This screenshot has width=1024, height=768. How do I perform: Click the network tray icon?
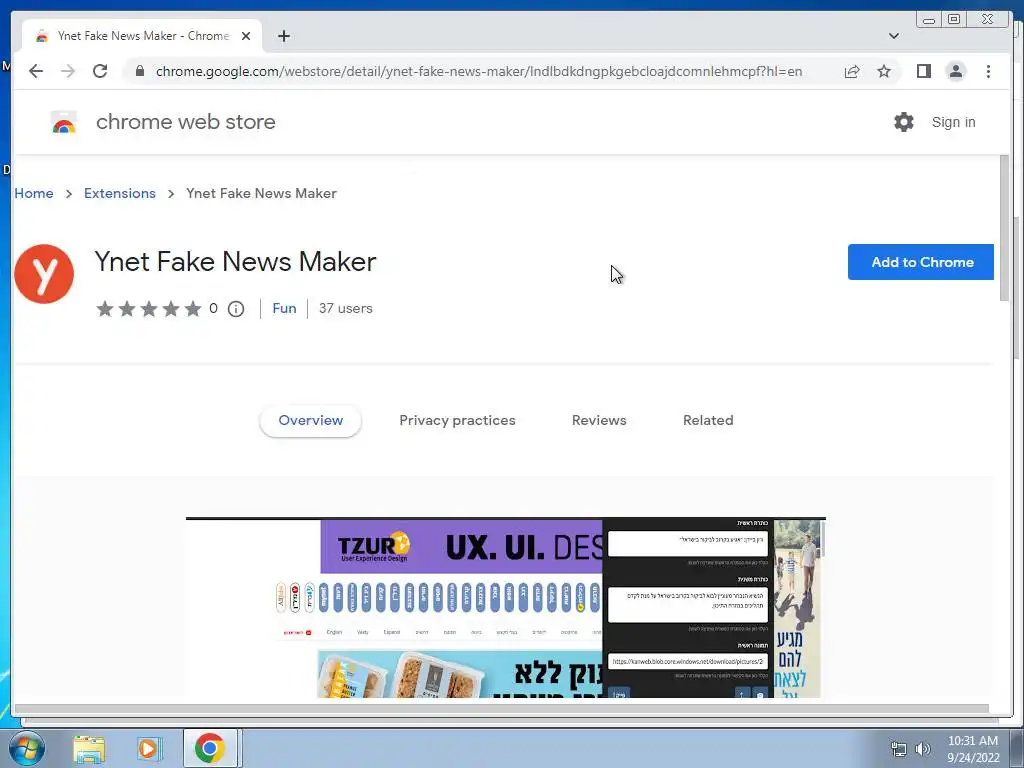(899, 749)
